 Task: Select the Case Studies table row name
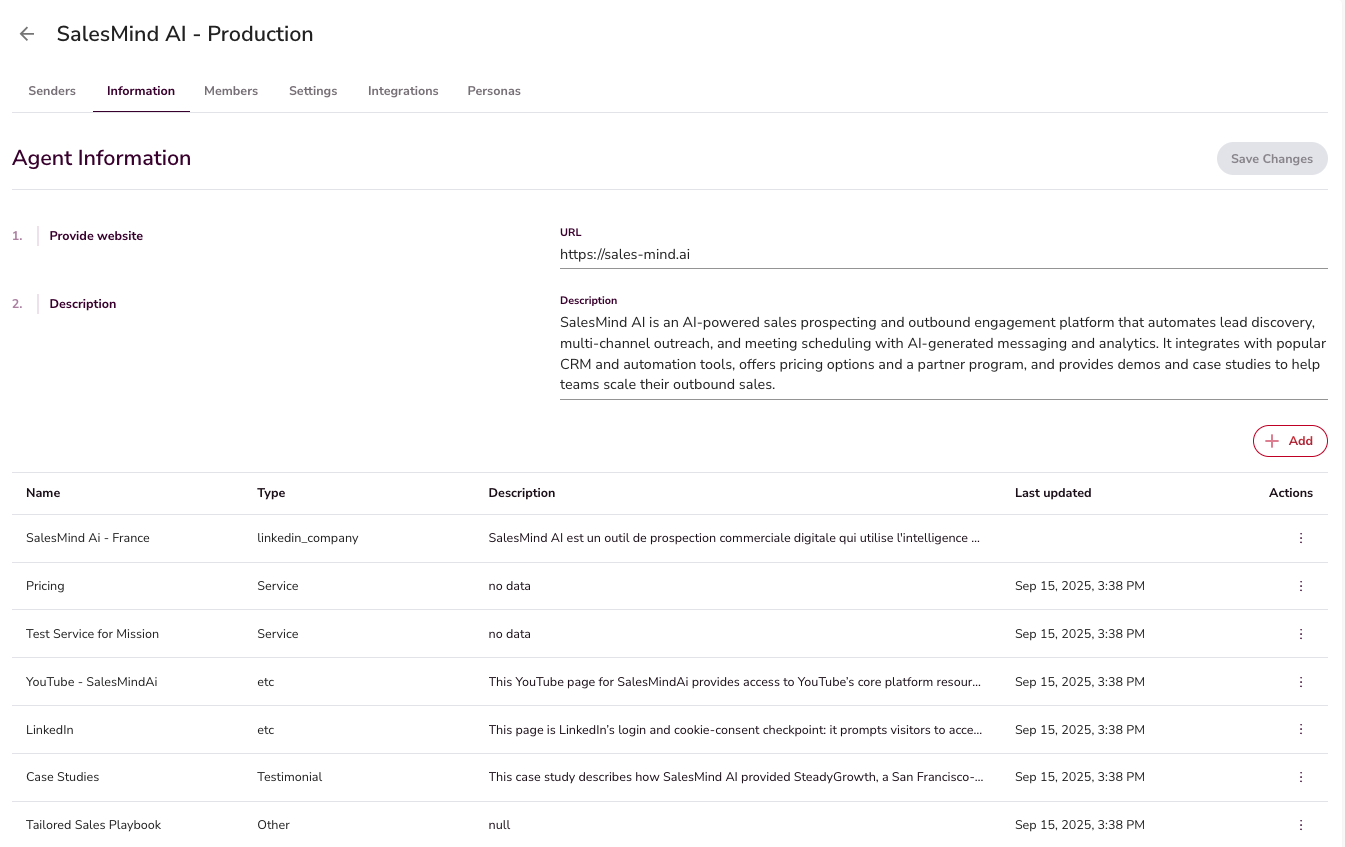[63, 777]
